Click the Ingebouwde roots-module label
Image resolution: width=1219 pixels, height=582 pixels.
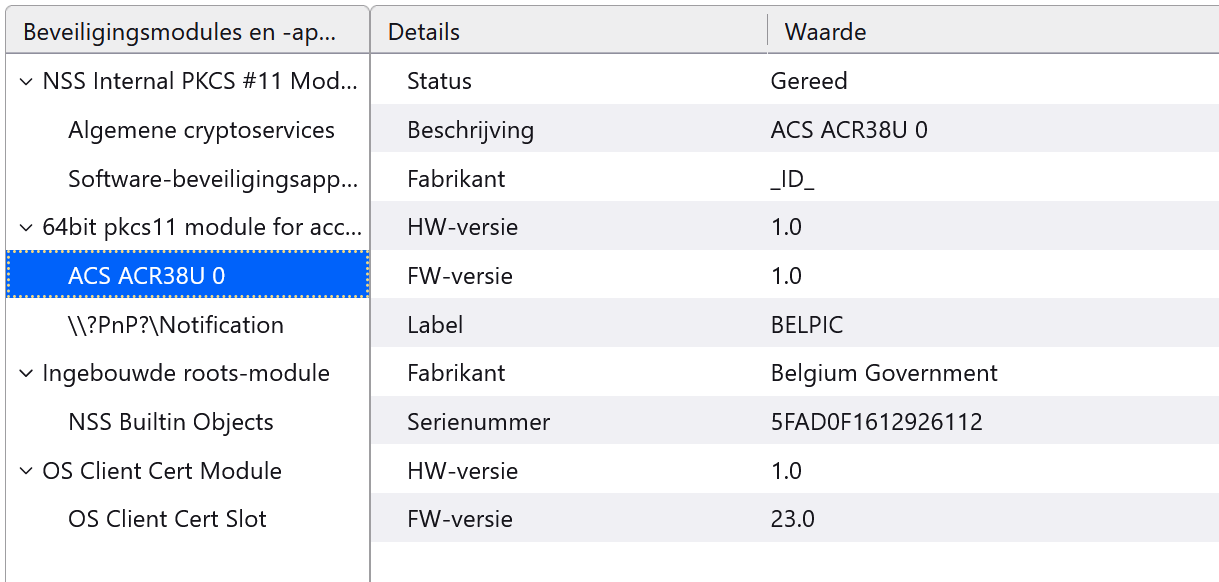click(185, 374)
